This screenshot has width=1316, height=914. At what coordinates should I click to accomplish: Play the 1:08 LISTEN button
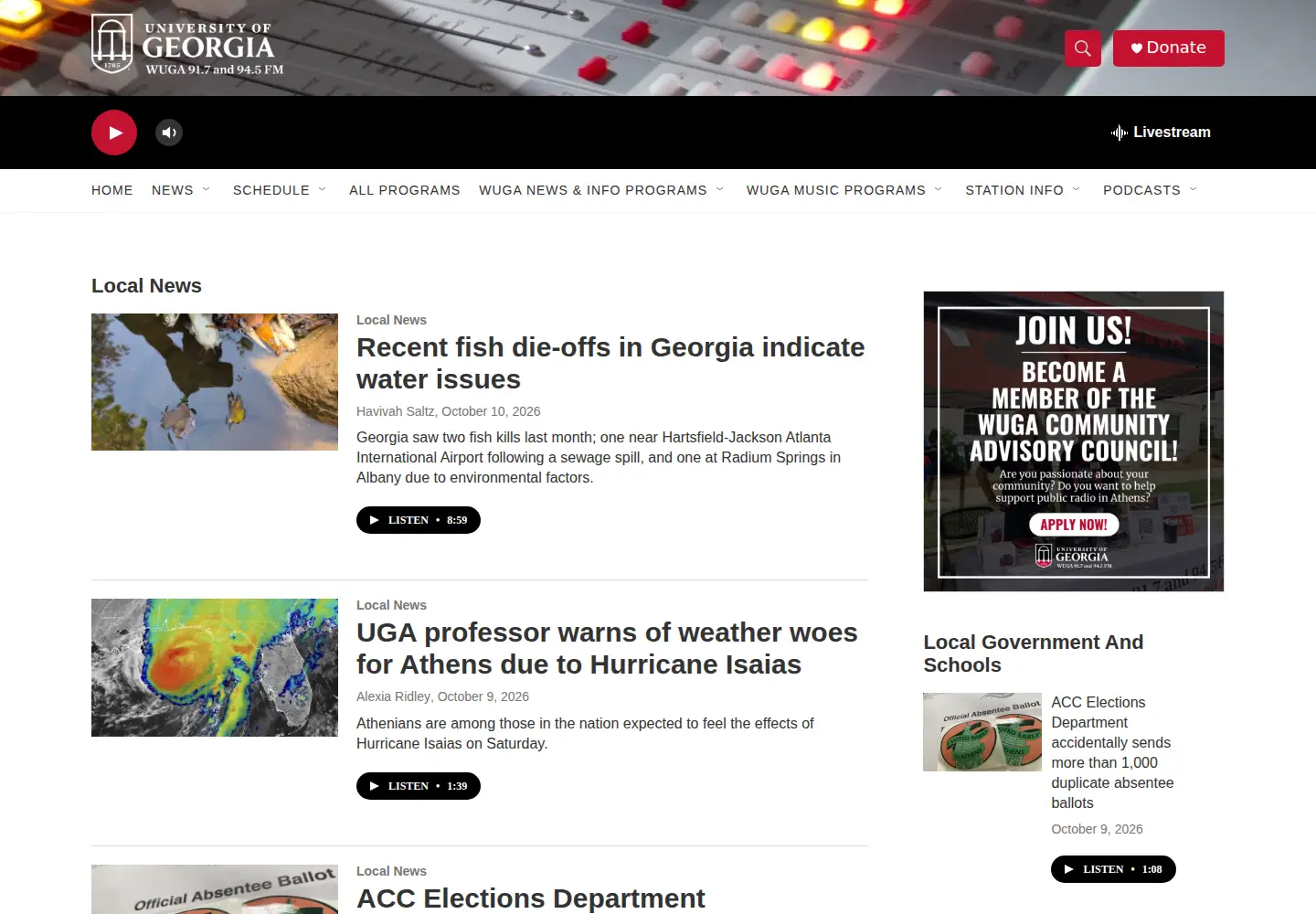(1113, 869)
